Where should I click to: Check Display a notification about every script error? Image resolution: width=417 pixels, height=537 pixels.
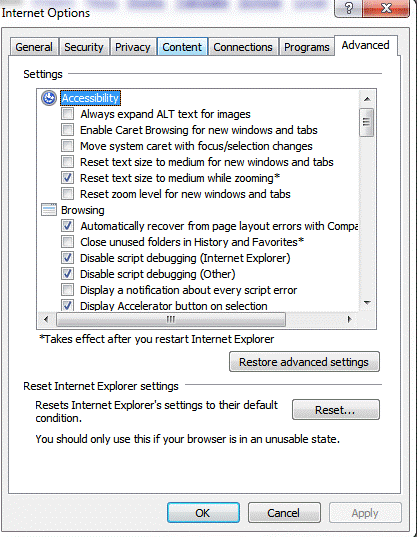coord(67,290)
